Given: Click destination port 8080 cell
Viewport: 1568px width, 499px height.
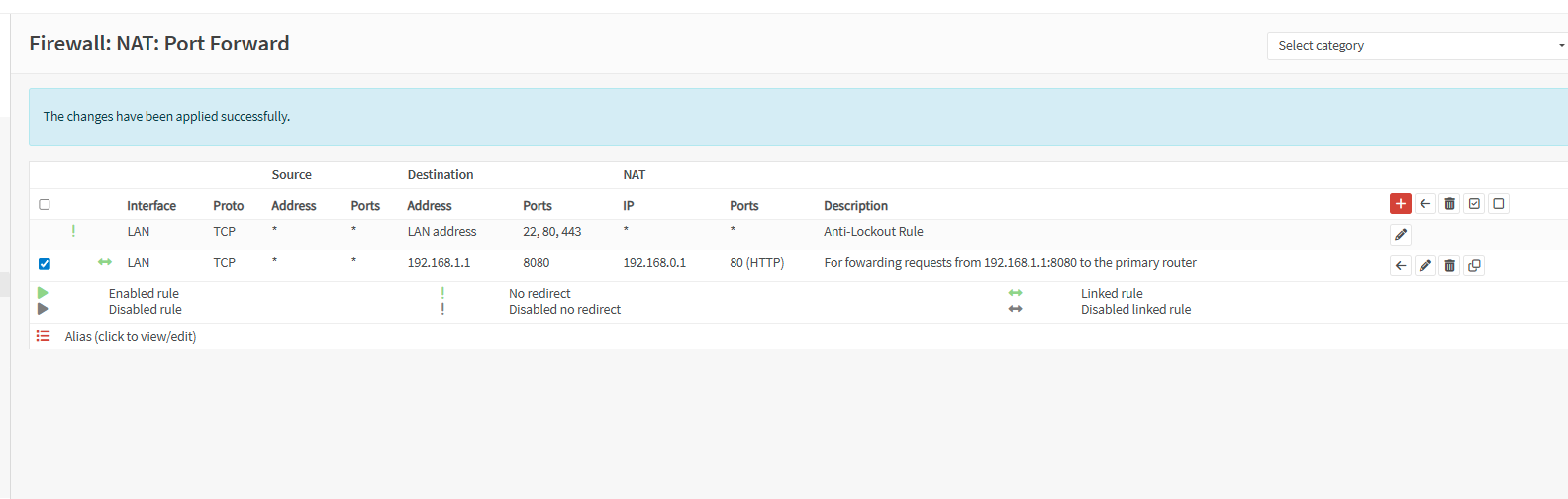Looking at the screenshot, I should 537,263.
